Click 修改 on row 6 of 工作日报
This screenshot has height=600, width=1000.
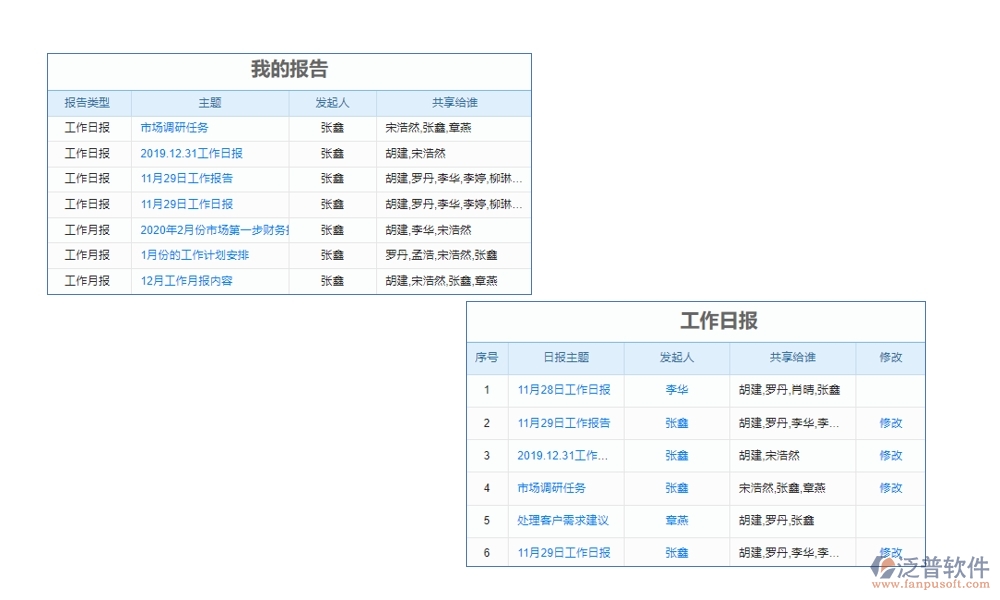tap(890, 553)
